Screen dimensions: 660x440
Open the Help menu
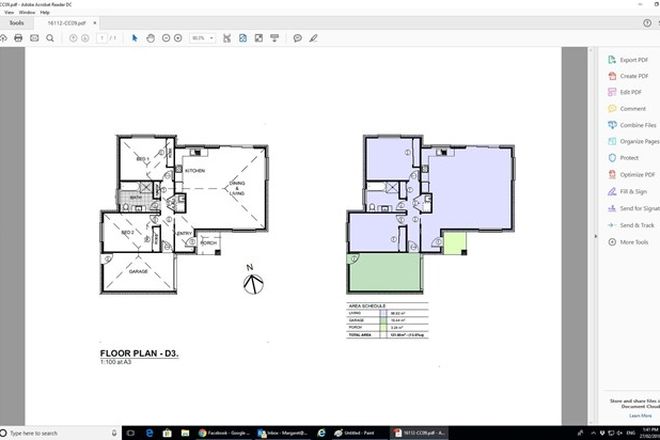point(46,12)
